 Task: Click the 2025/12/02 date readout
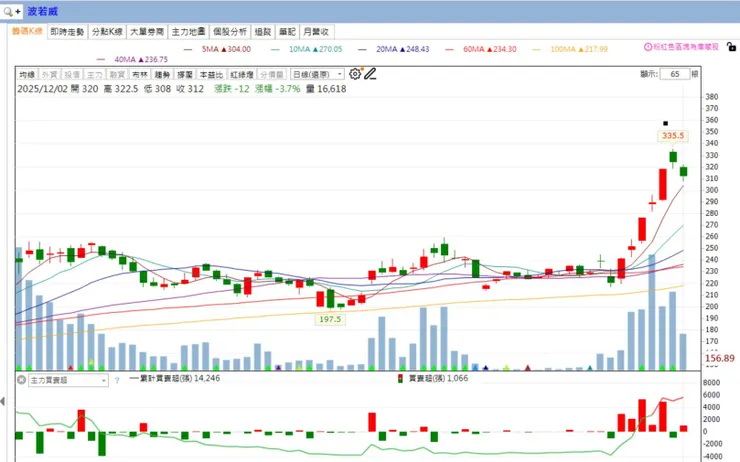point(42,89)
